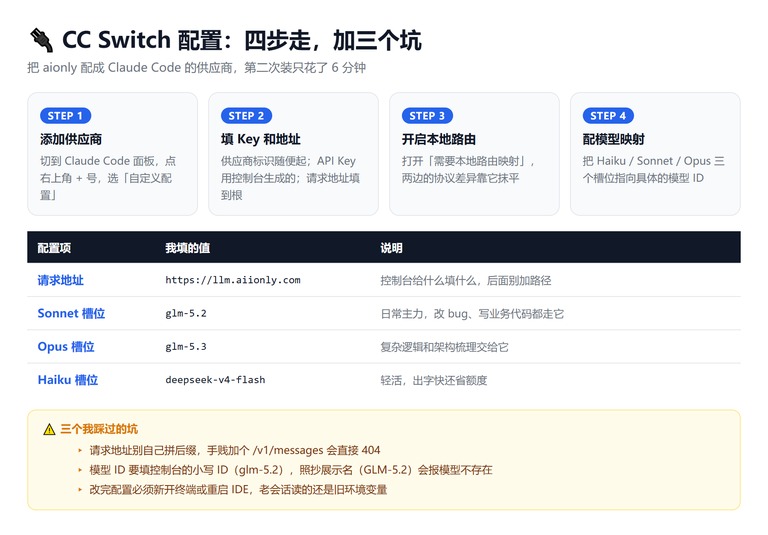Image resolution: width=768 pixels, height=535 pixels.
Task: Click the Opus 槽位 row label
Action: (66, 347)
